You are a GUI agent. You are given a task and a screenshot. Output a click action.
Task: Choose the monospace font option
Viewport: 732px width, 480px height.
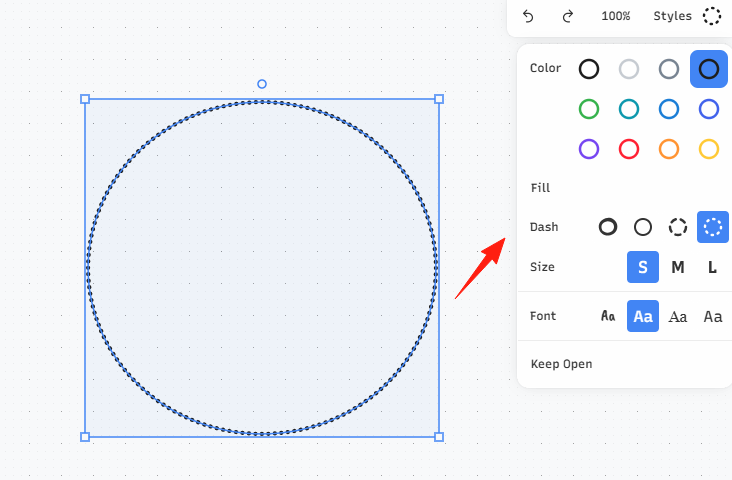tap(713, 316)
